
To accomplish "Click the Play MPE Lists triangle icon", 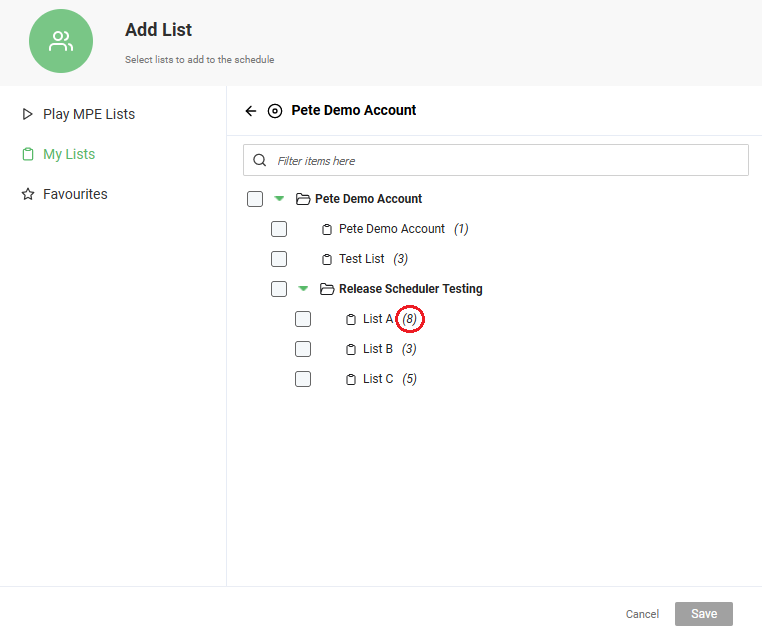I will coord(28,114).
